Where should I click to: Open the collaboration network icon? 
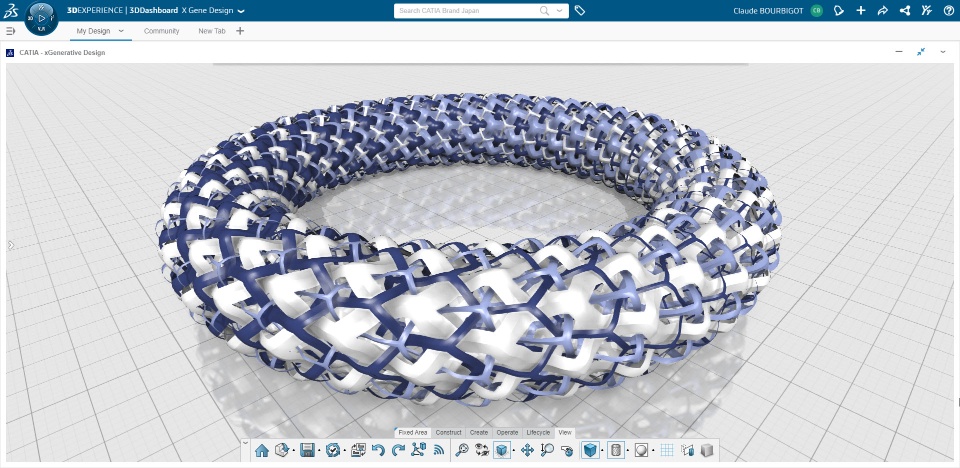click(x=904, y=11)
